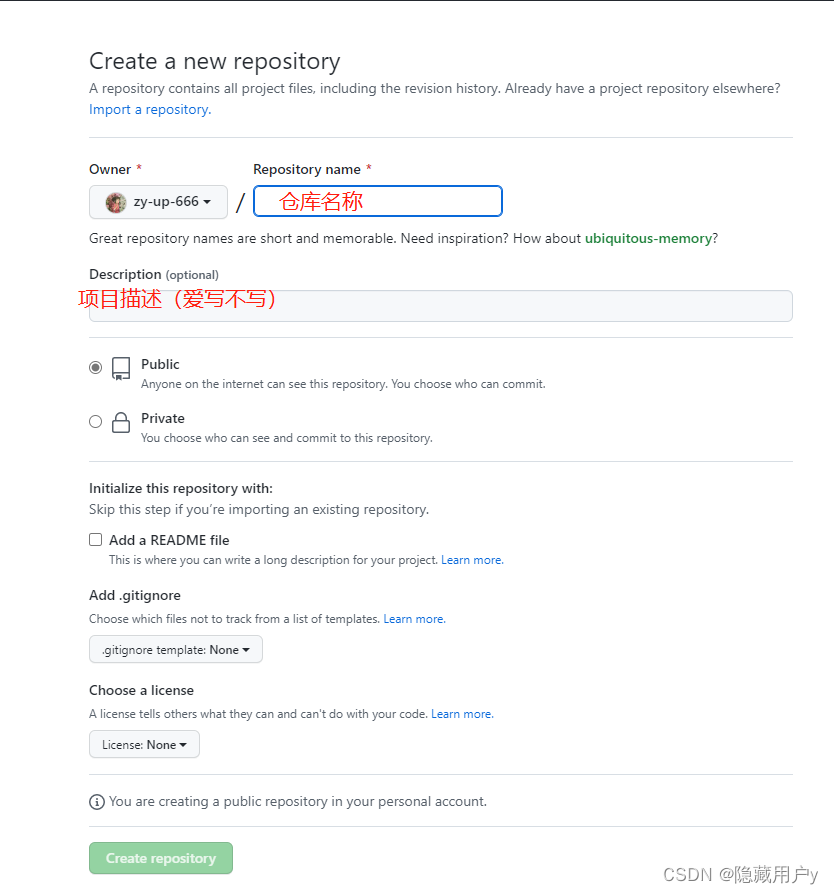
Task: Click the slash separator between owner and name
Action: (x=240, y=201)
